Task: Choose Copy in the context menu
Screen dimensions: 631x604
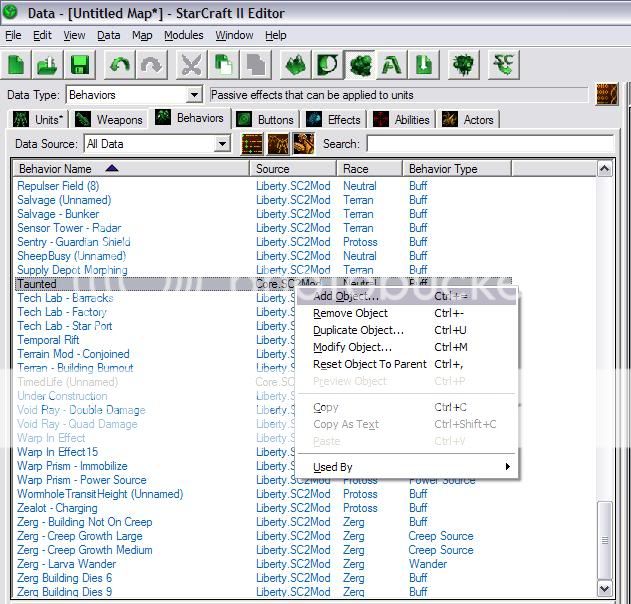Action: click(406, 407)
